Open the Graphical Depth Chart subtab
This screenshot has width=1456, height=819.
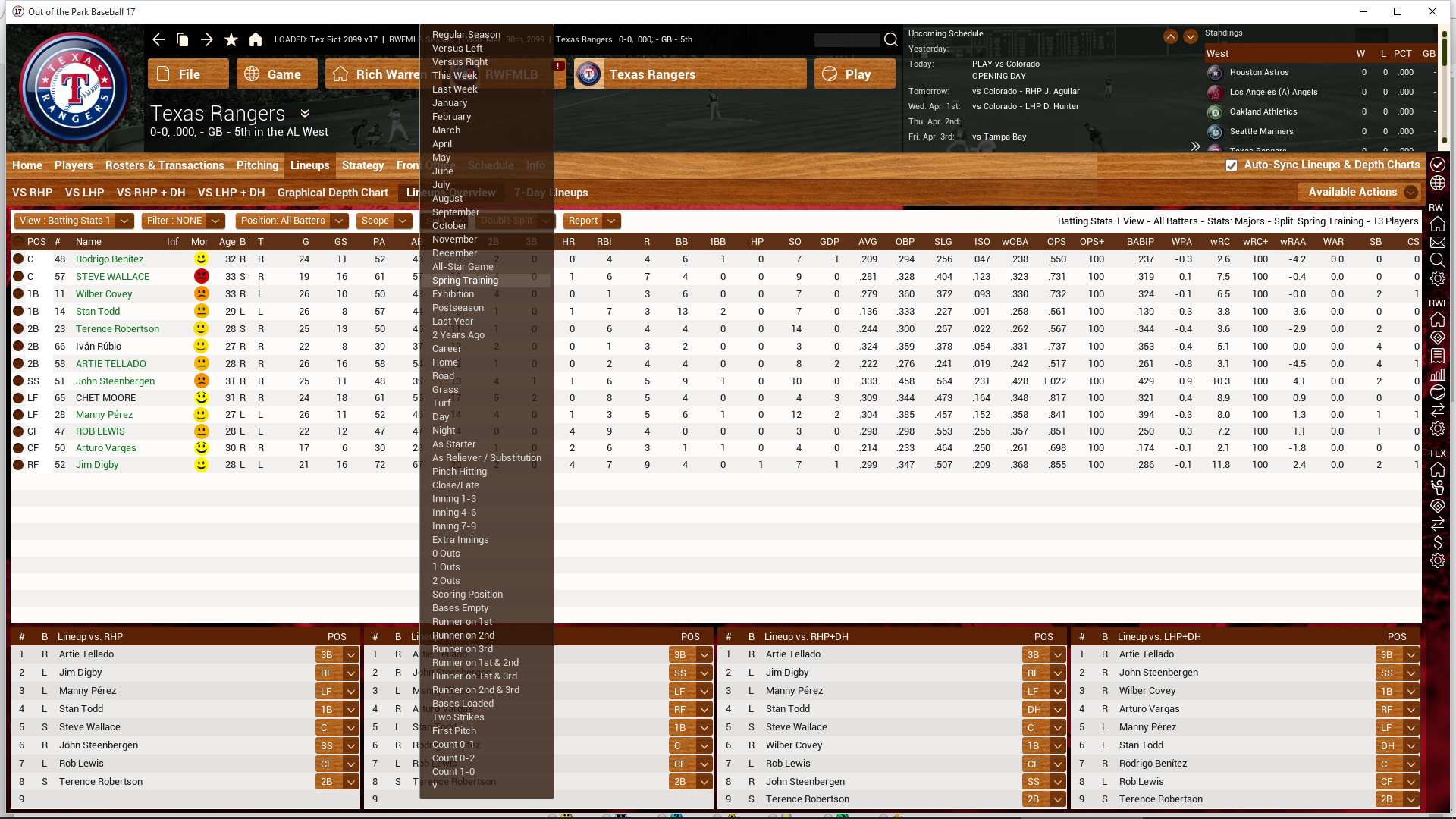(x=332, y=193)
